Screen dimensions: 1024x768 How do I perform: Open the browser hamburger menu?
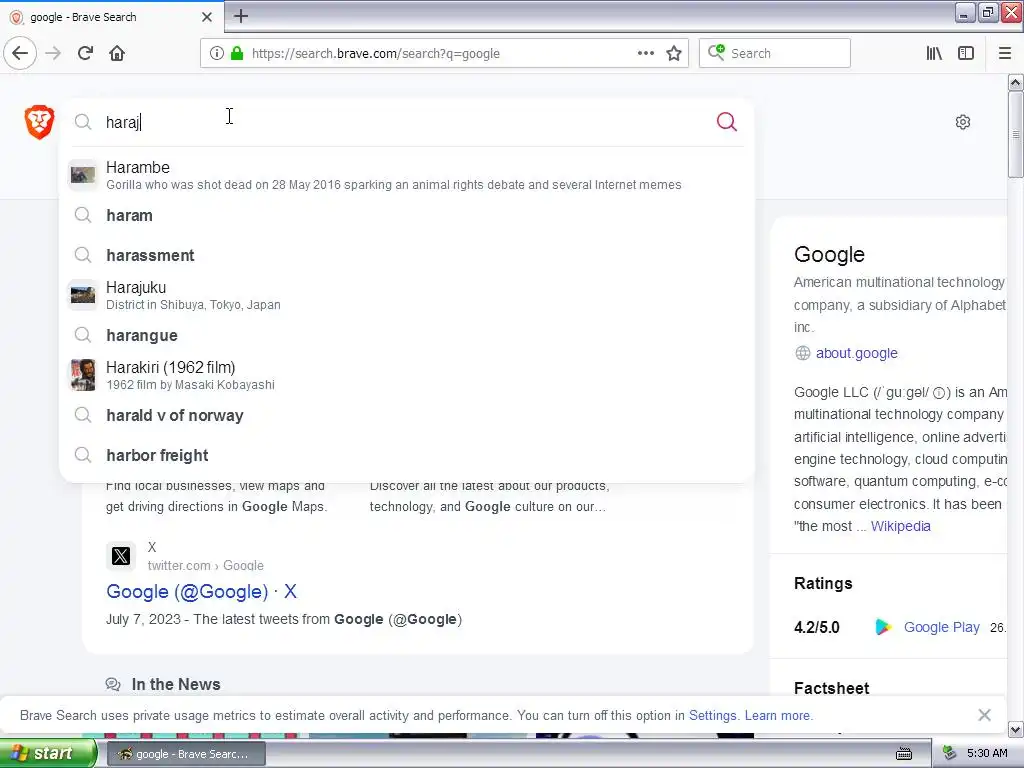click(x=1004, y=53)
